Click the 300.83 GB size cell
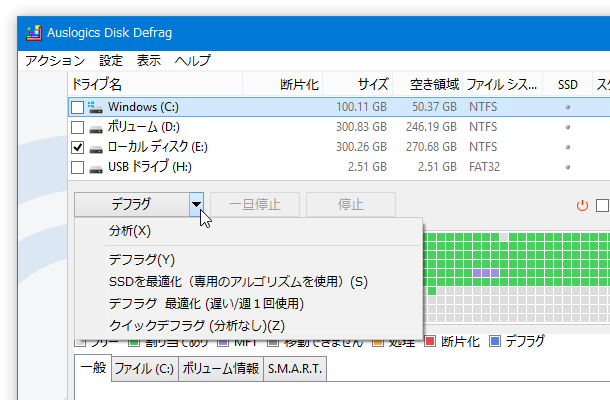The width and height of the screenshot is (610, 400). point(361,127)
